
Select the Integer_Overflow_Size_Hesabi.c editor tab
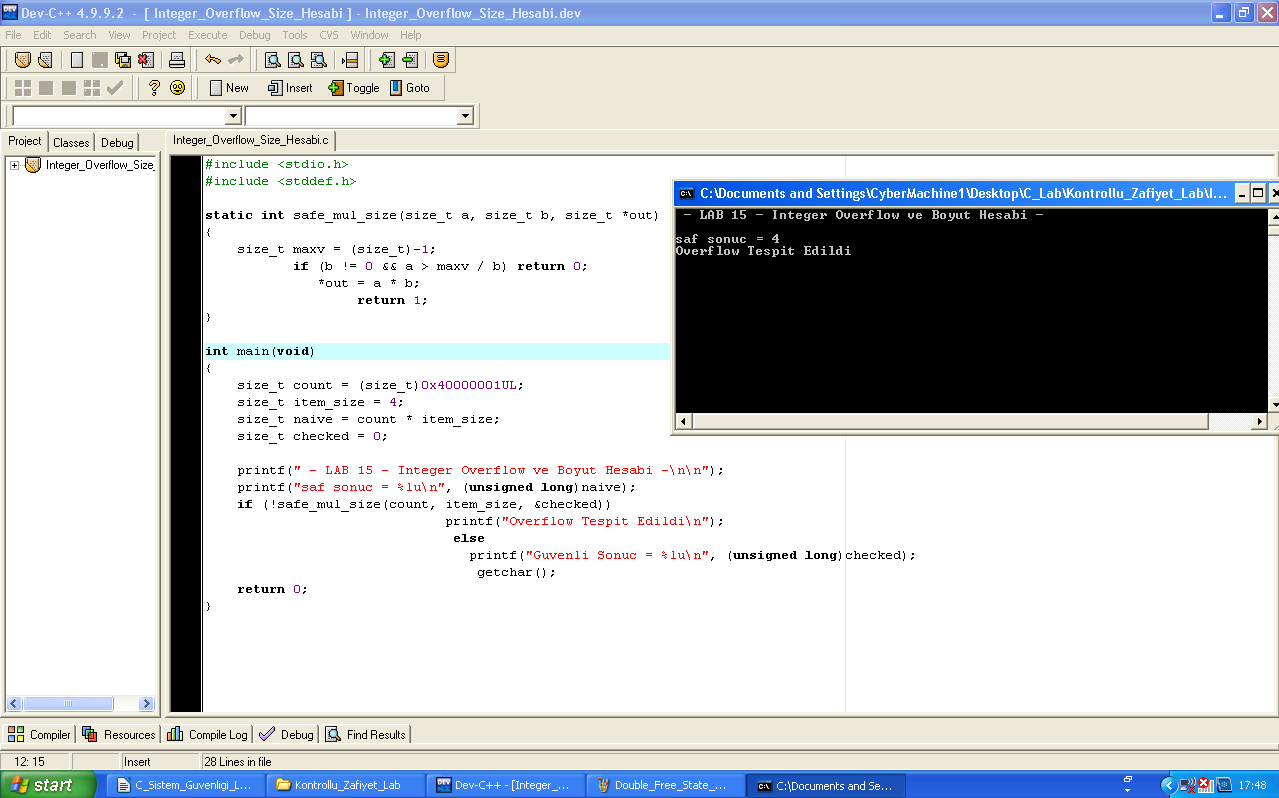[x=250, y=140]
